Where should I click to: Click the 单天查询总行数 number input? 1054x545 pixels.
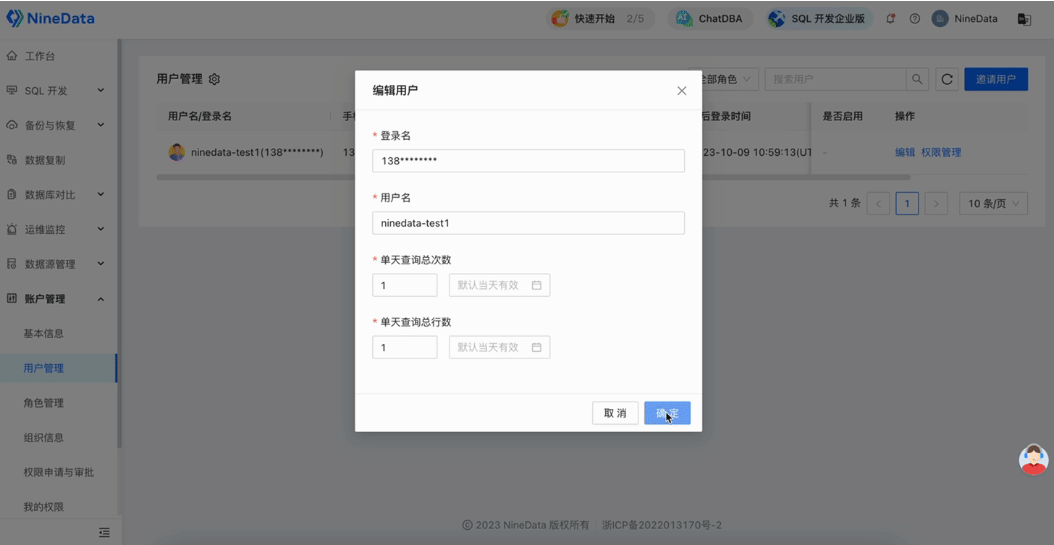[404, 348]
